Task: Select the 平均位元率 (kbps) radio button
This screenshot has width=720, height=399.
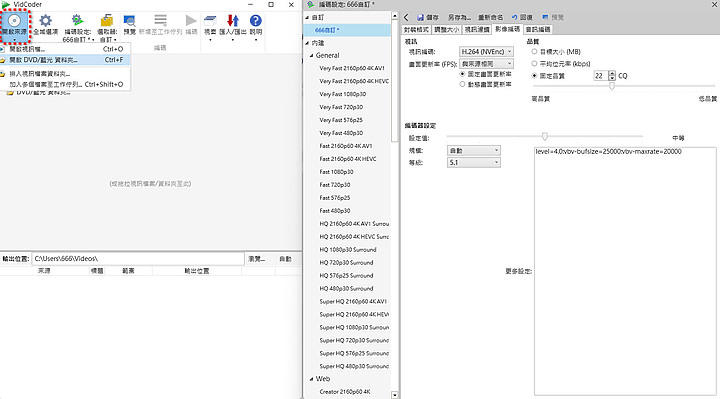Action: [x=534, y=63]
